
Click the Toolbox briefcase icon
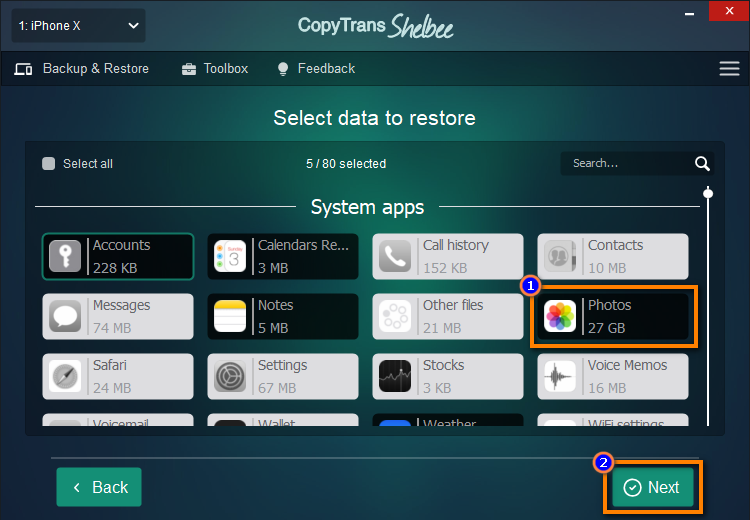pos(189,69)
